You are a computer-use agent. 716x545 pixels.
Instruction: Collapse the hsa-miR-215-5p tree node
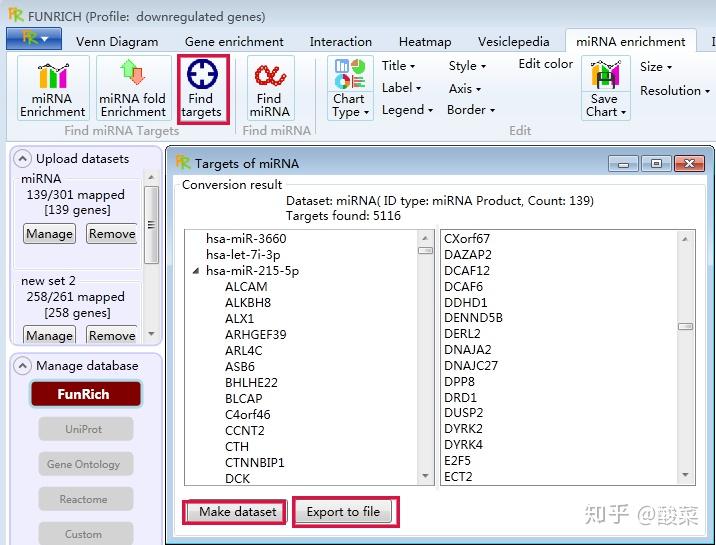[196, 271]
